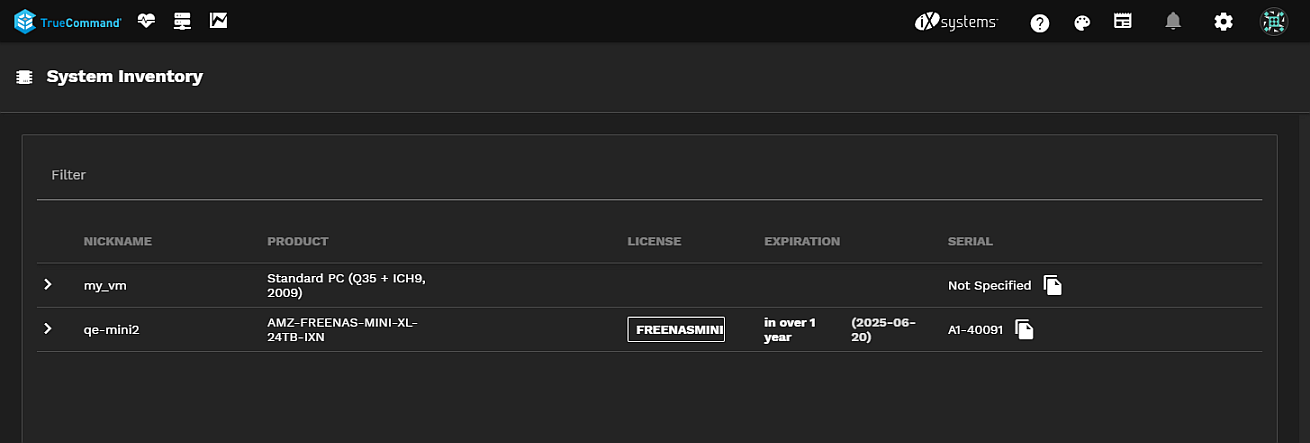Expand the my_vm row
1310x443 pixels.
47,285
